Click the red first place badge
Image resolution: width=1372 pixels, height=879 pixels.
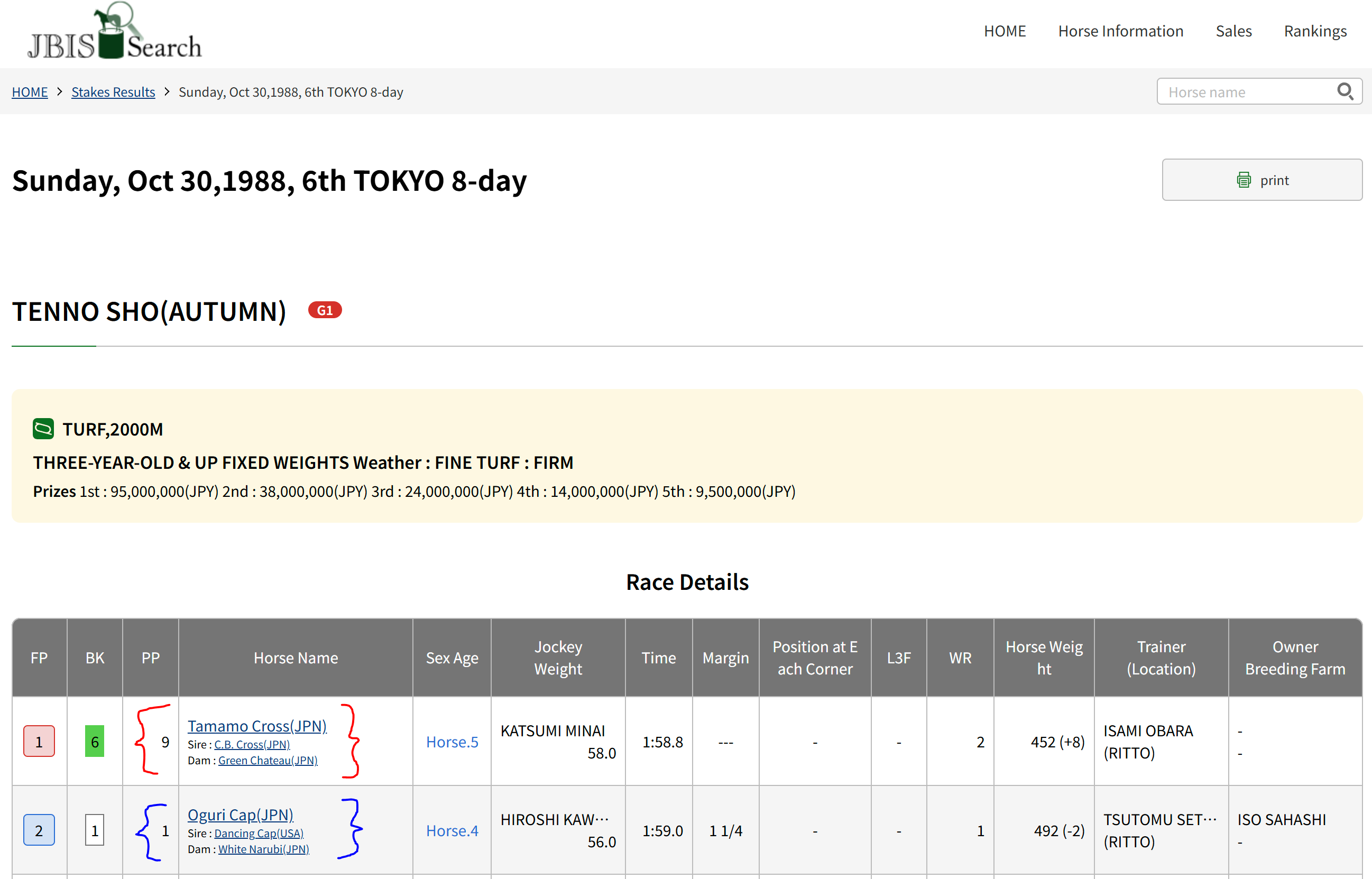coord(39,741)
